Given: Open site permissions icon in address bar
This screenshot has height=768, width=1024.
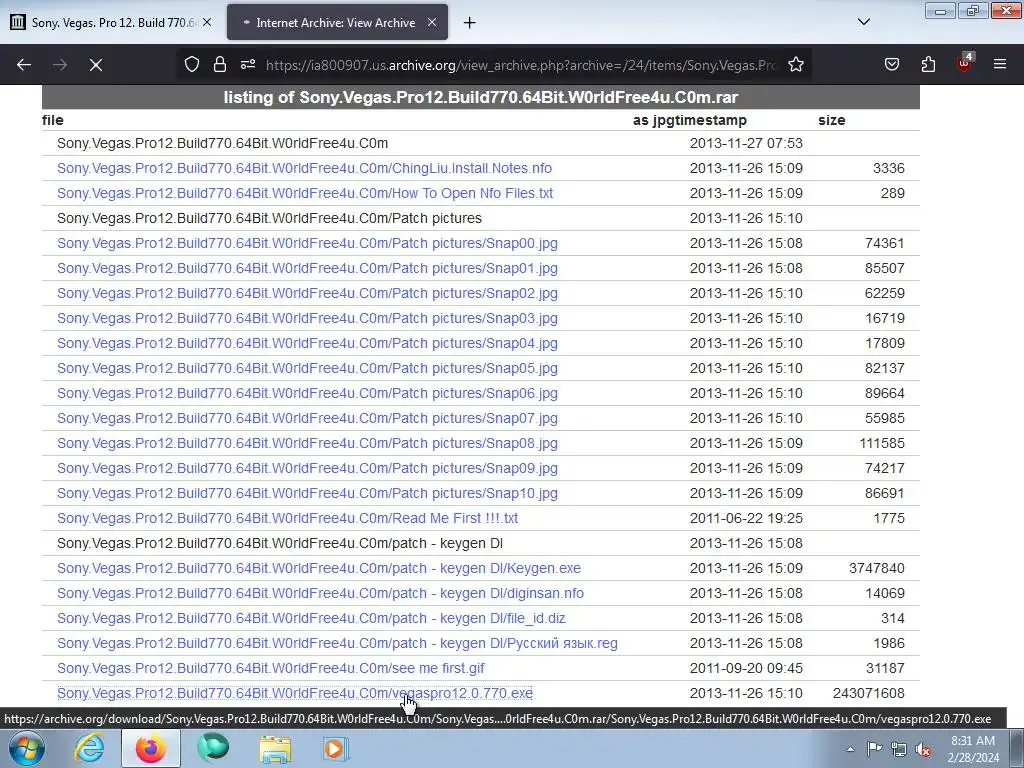Looking at the screenshot, I should click(248, 65).
